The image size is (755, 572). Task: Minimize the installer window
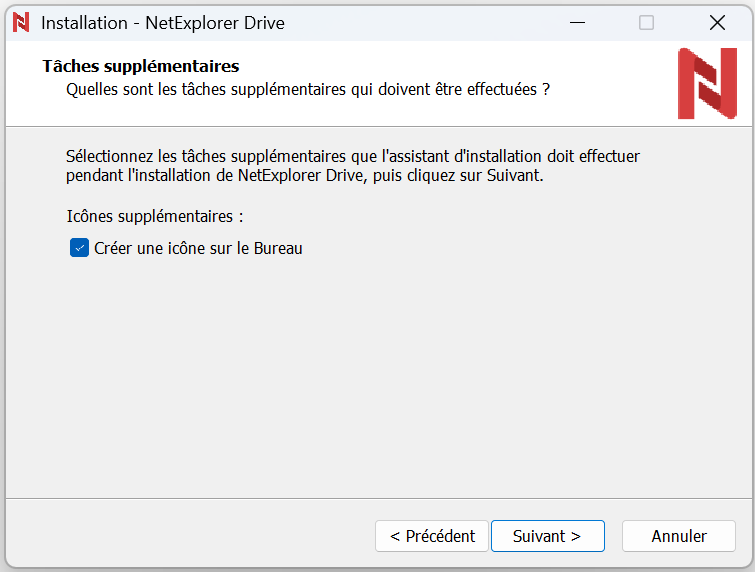click(577, 23)
